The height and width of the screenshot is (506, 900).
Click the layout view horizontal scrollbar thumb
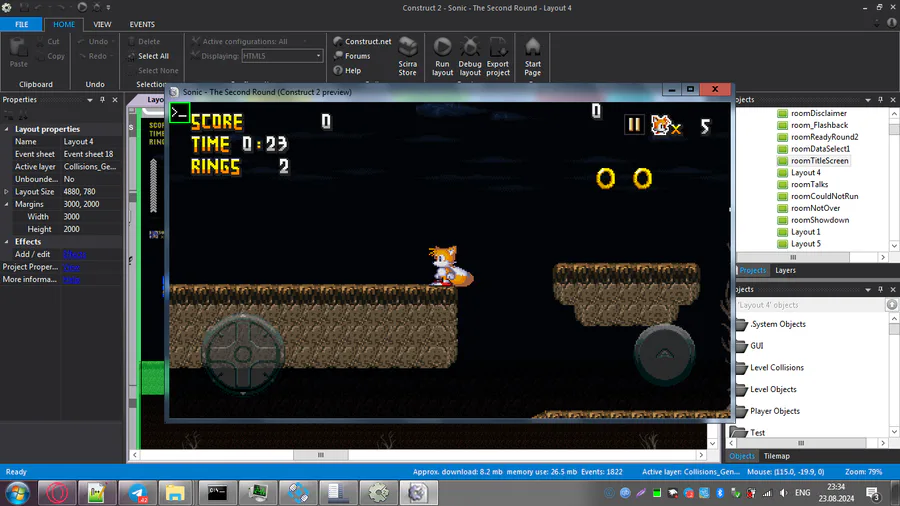pos(320,455)
